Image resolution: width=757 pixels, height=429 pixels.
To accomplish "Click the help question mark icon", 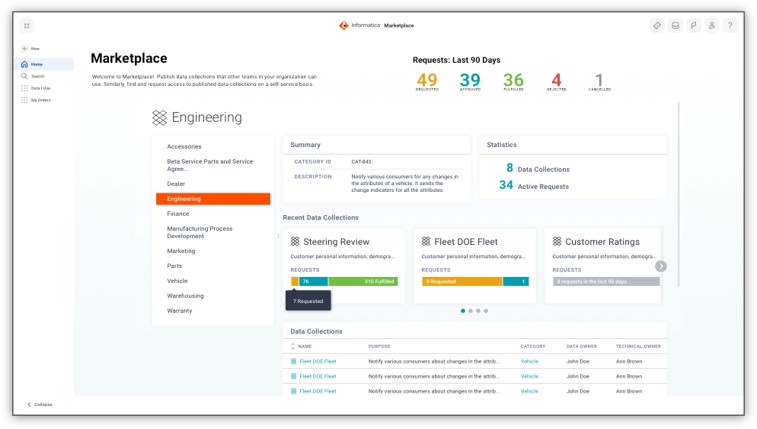I will tap(730, 26).
